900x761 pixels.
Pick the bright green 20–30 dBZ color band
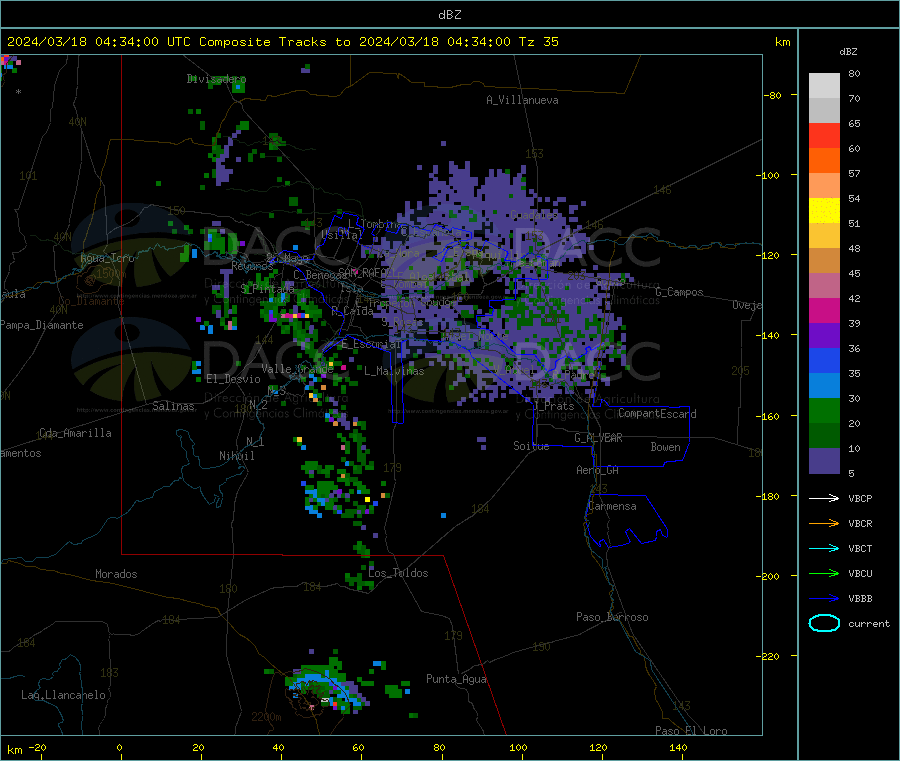coord(824,411)
